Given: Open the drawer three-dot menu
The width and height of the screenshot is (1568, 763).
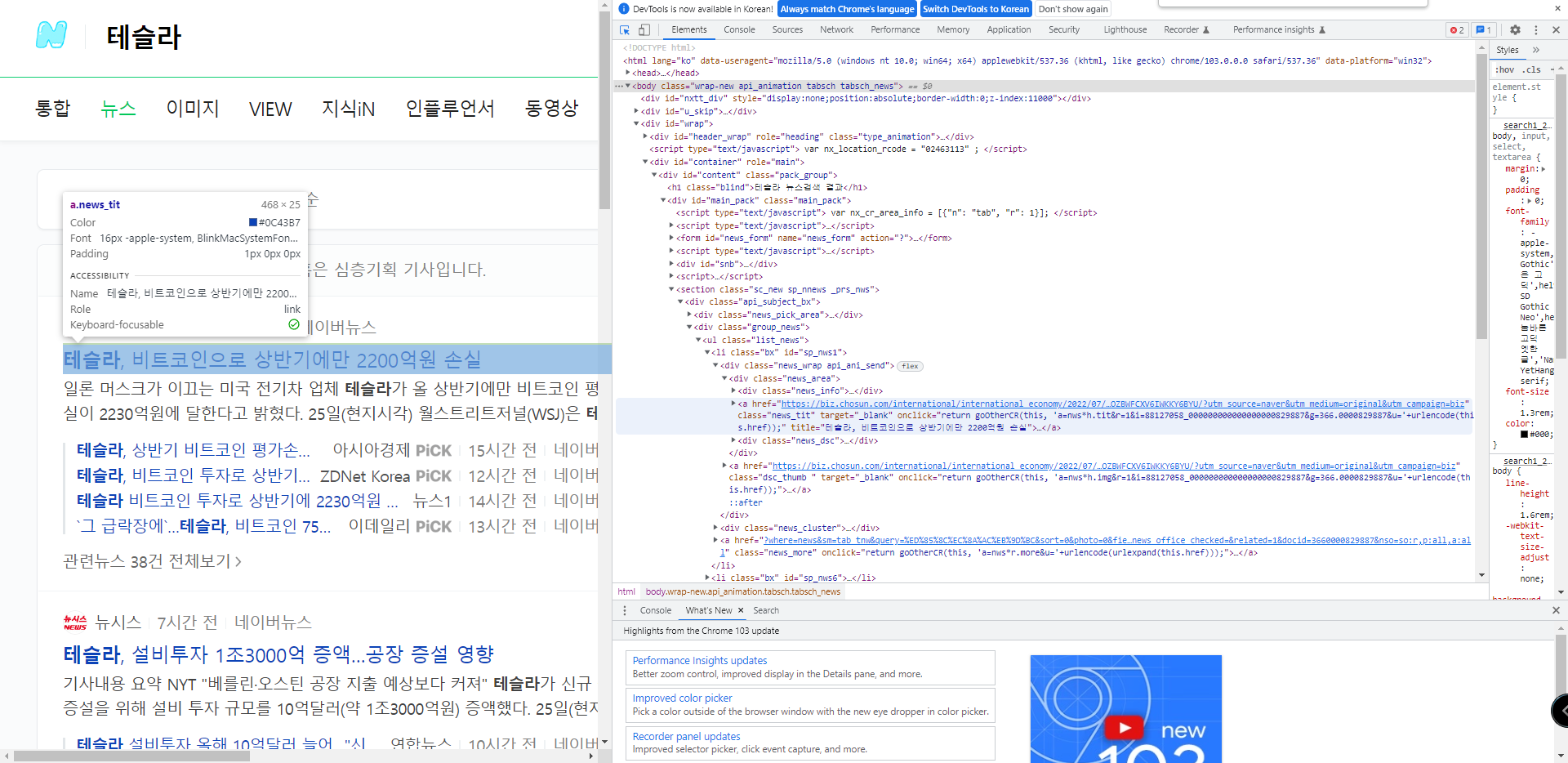Looking at the screenshot, I should pos(625,610).
